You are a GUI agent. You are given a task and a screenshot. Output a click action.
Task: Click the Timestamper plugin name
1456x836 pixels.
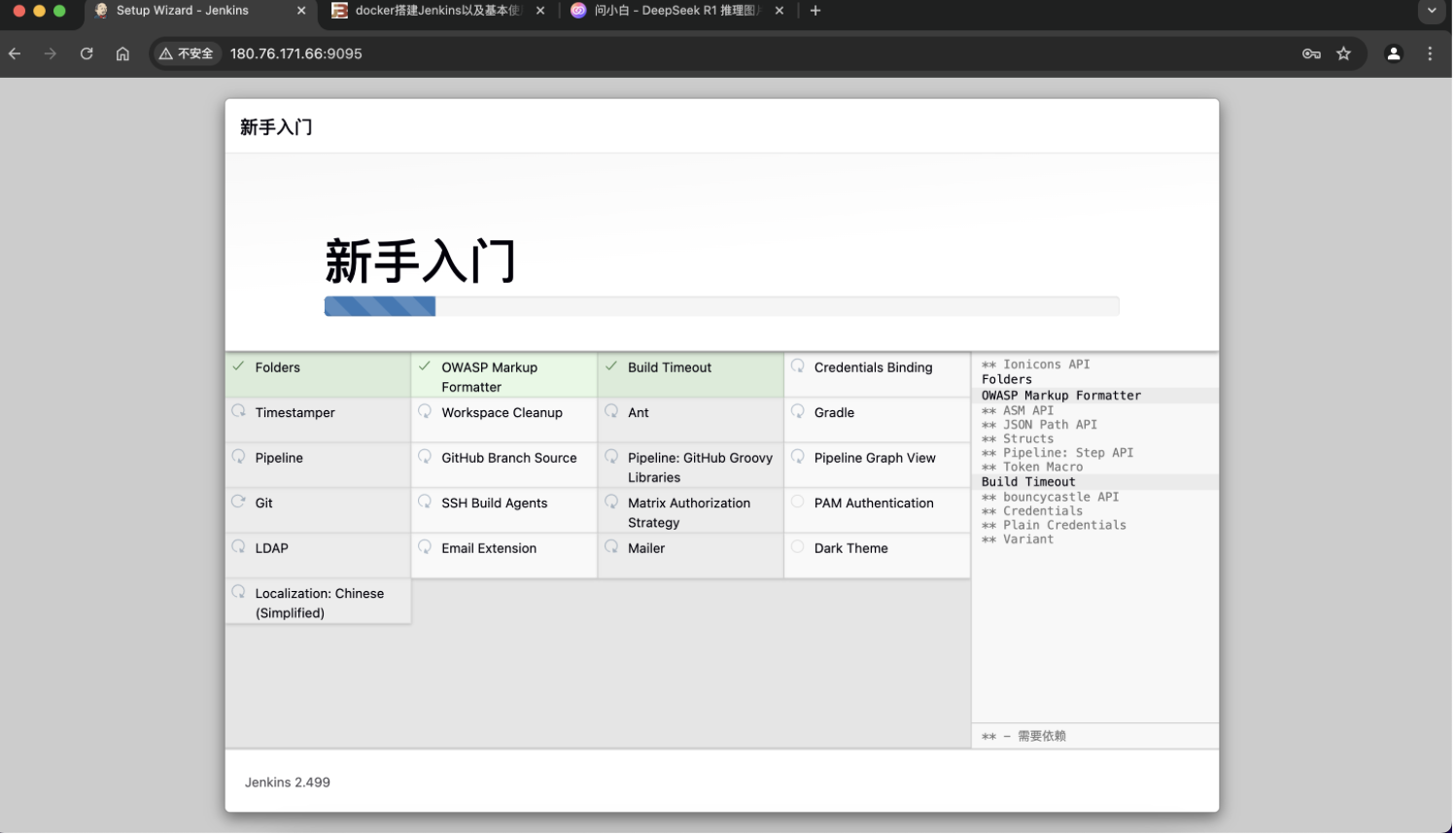coord(295,414)
